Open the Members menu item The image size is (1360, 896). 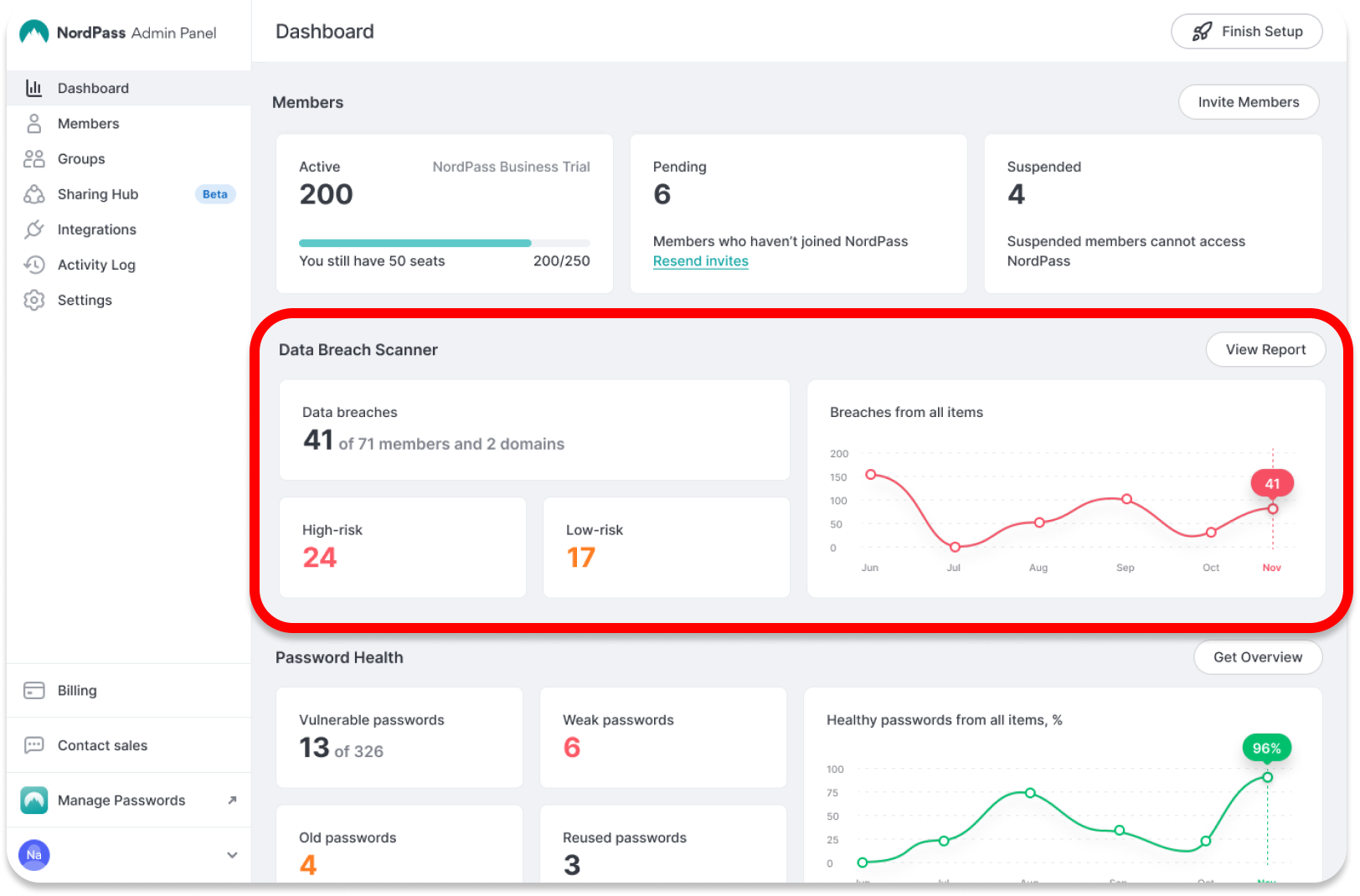[129, 124]
